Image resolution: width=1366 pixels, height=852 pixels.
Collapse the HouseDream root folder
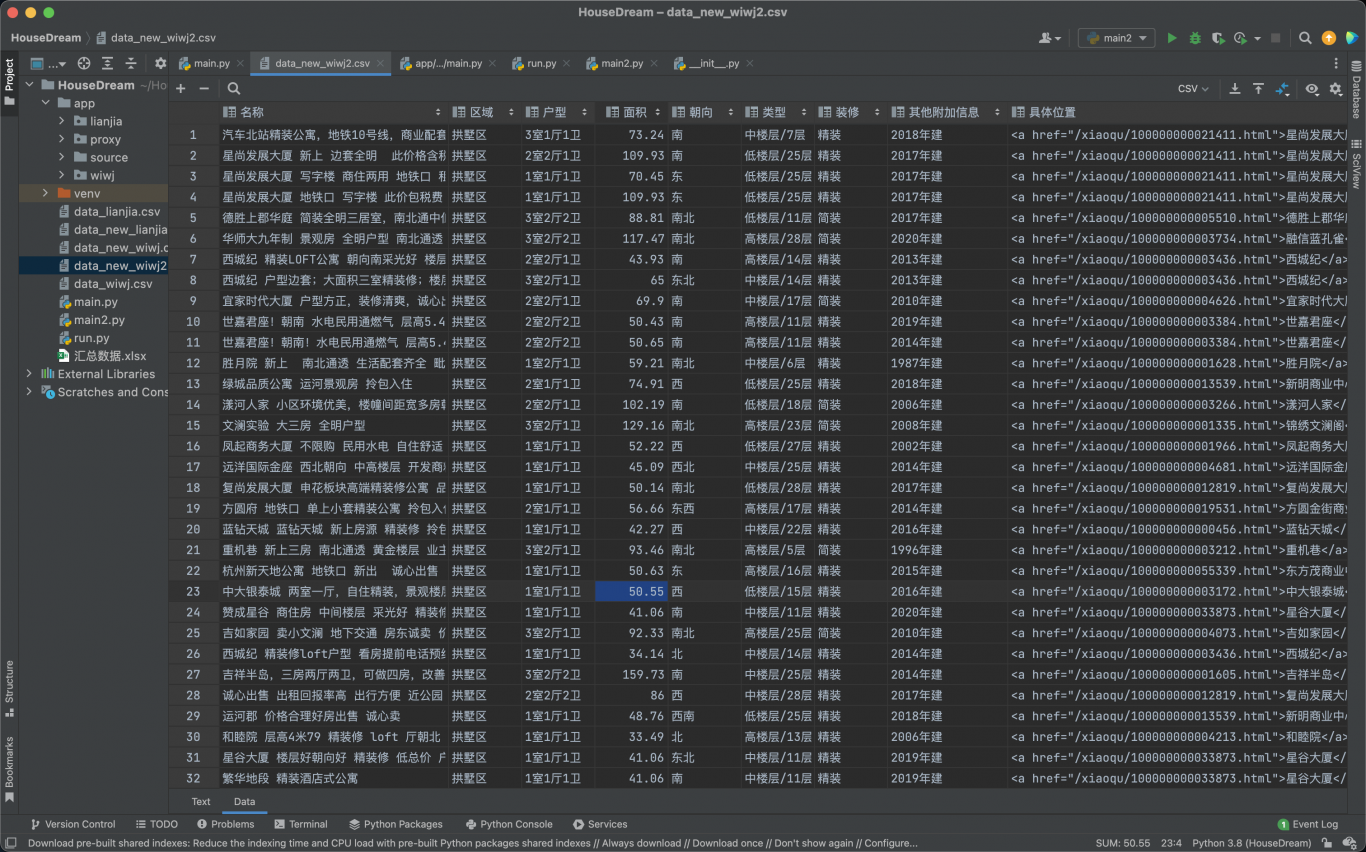click(x=29, y=85)
